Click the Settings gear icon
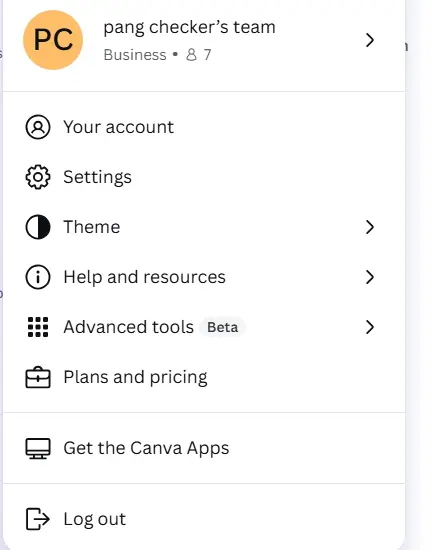The width and height of the screenshot is (431, 550). coord(38,177)
